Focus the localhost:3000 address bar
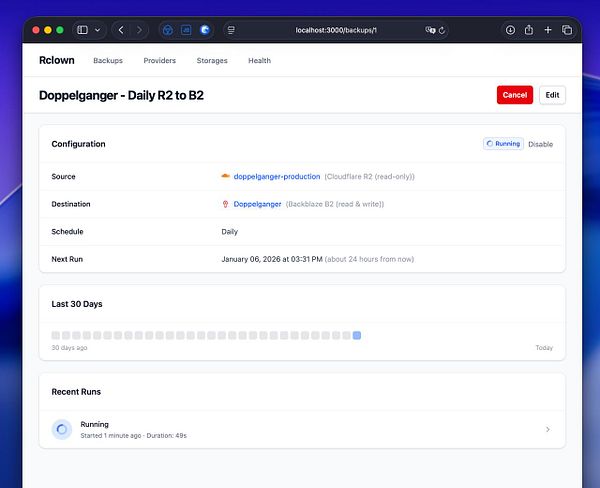The width and height of the screenshot is (600, 488). point(336,30)
